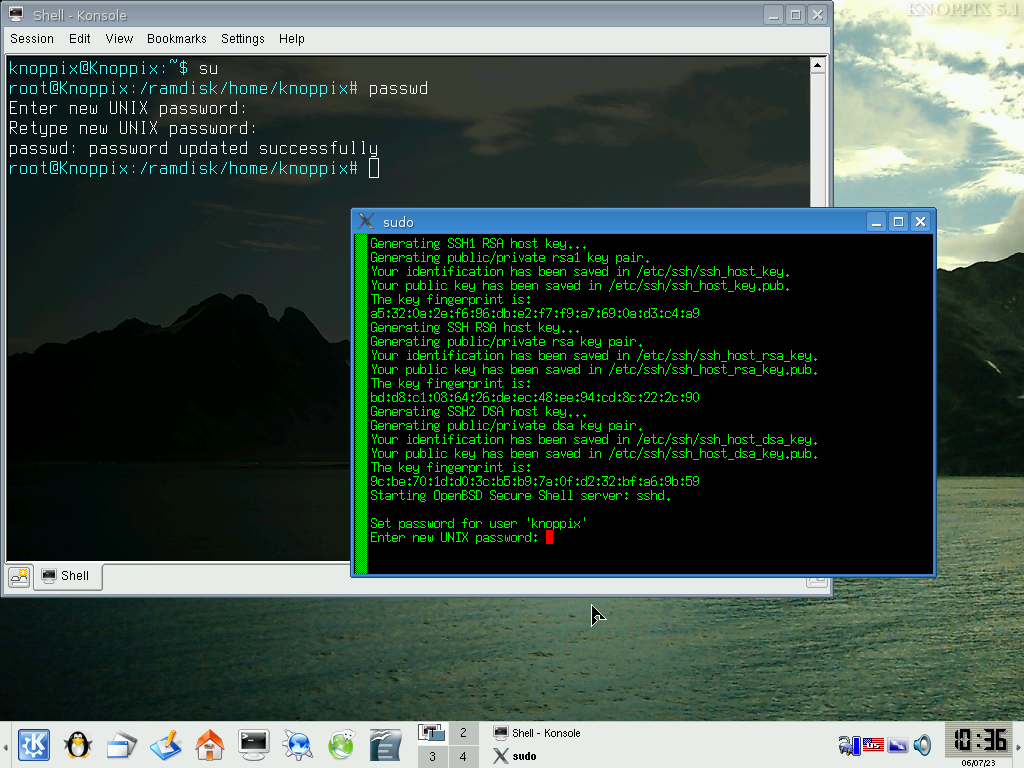1024x768 pixels.
Task: Launch the green globe browser icon
Action: (342, 744)
